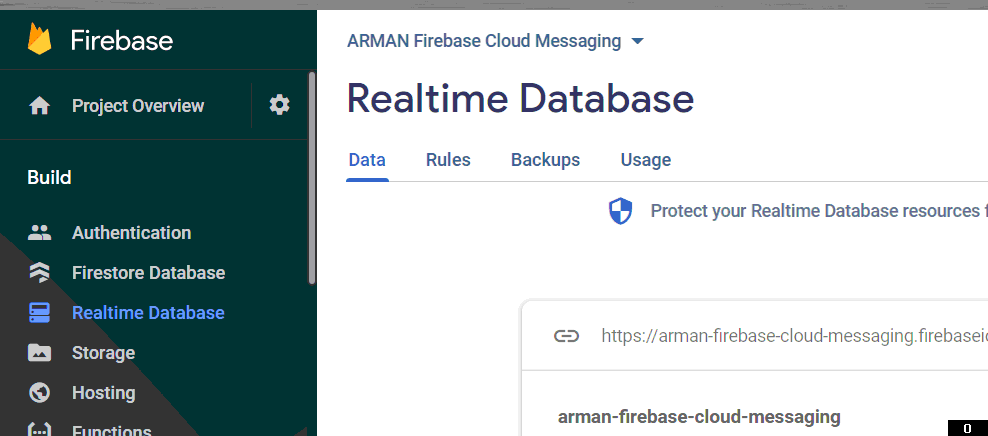Expand the project selector dropdown arrow

click(x=638, y=42)
